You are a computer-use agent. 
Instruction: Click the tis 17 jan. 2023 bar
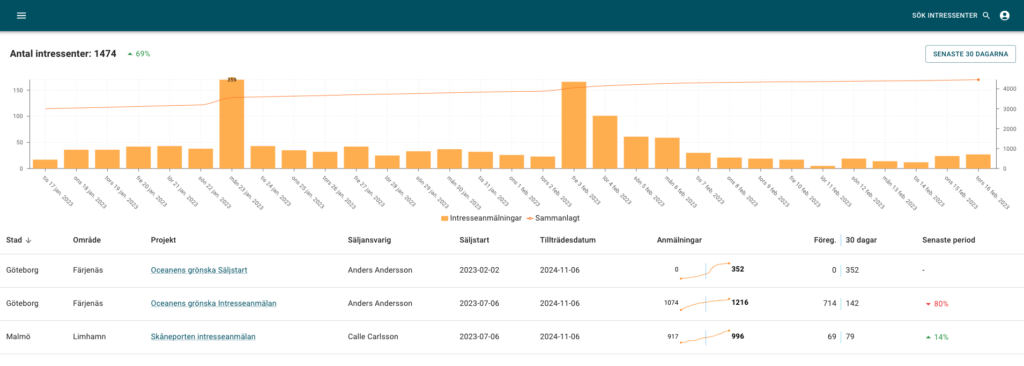(x=45, y=164)
